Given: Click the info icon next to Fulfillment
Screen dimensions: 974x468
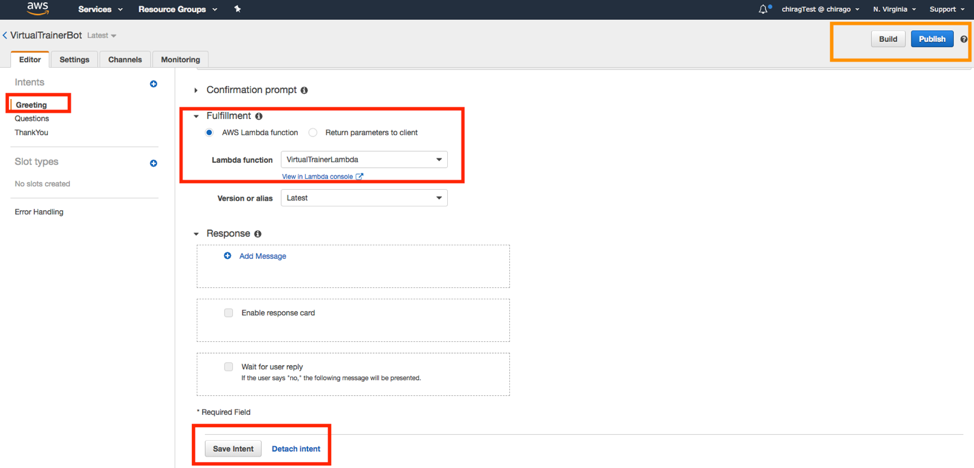Looking at the screenshot, I should coord(258,116).
